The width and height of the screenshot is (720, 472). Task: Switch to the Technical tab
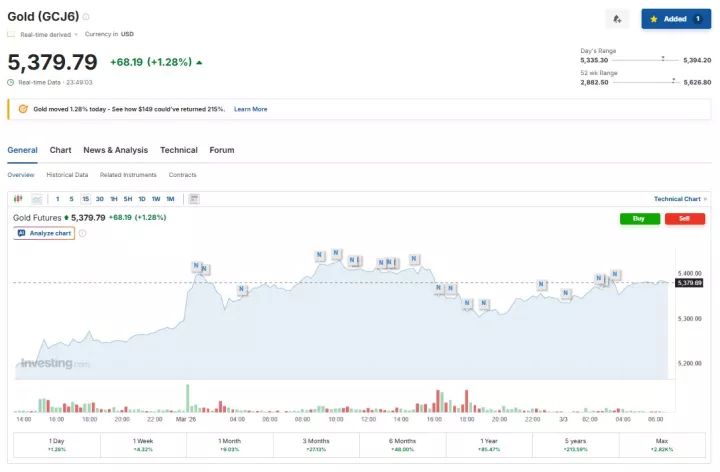point(178,150)
